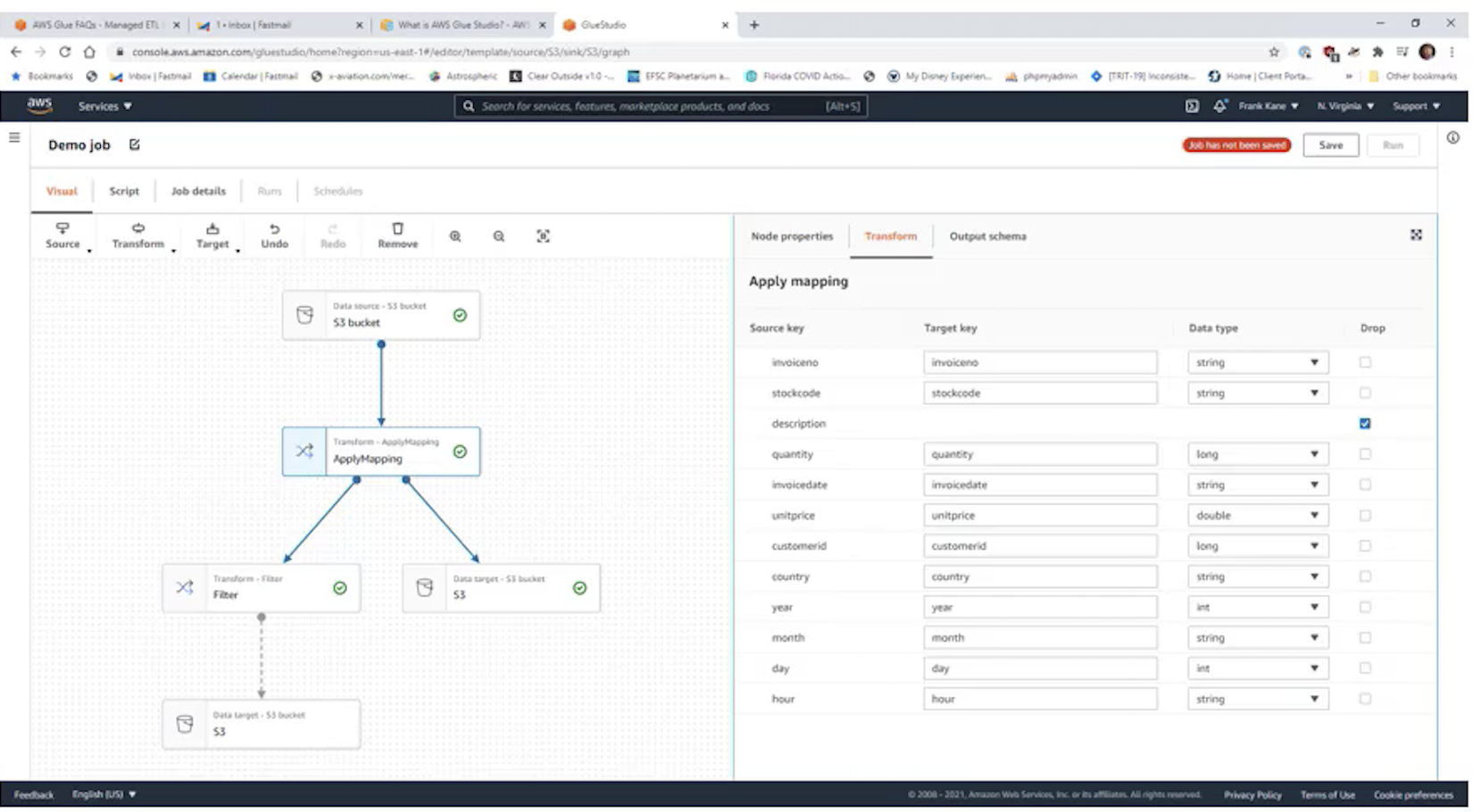The width and height of the screenshot is (1473, 812).
Task: Save the Demo job
Action: [1330, 145]
